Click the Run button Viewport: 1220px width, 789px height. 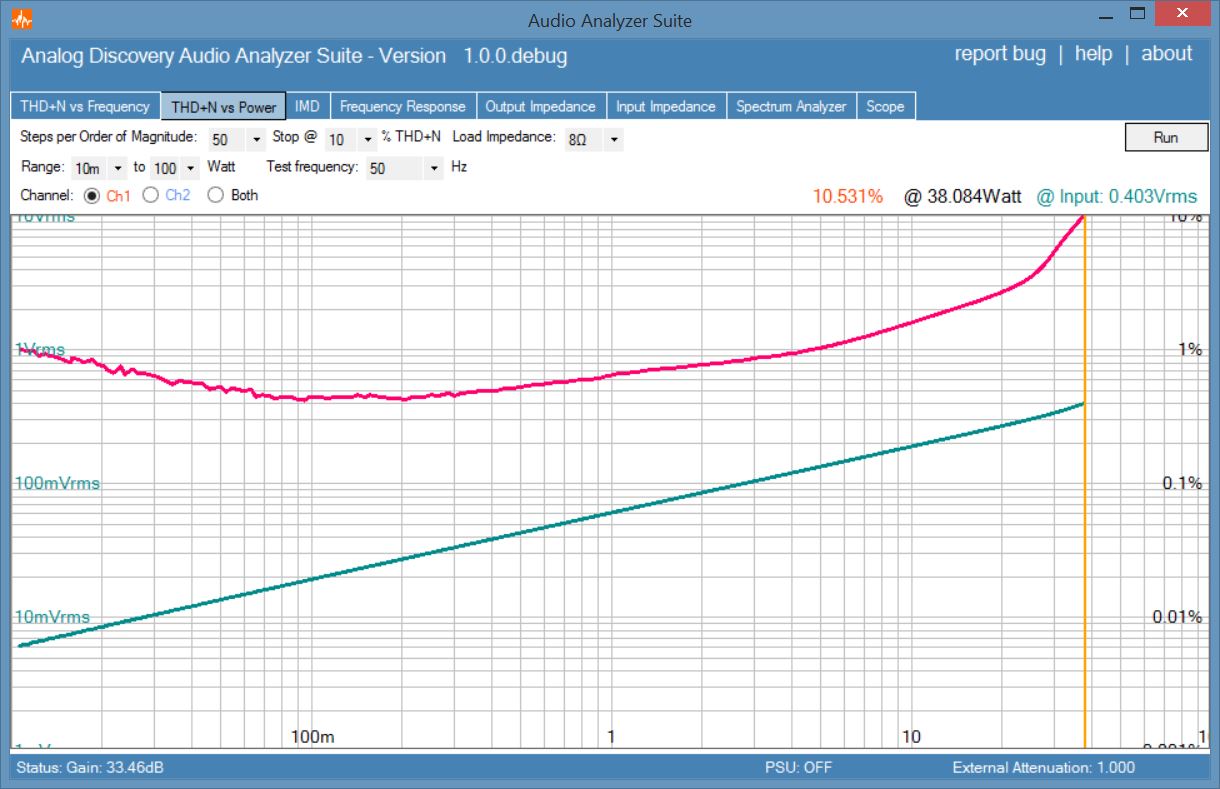pyautogui.click(x=1166, y=137)
